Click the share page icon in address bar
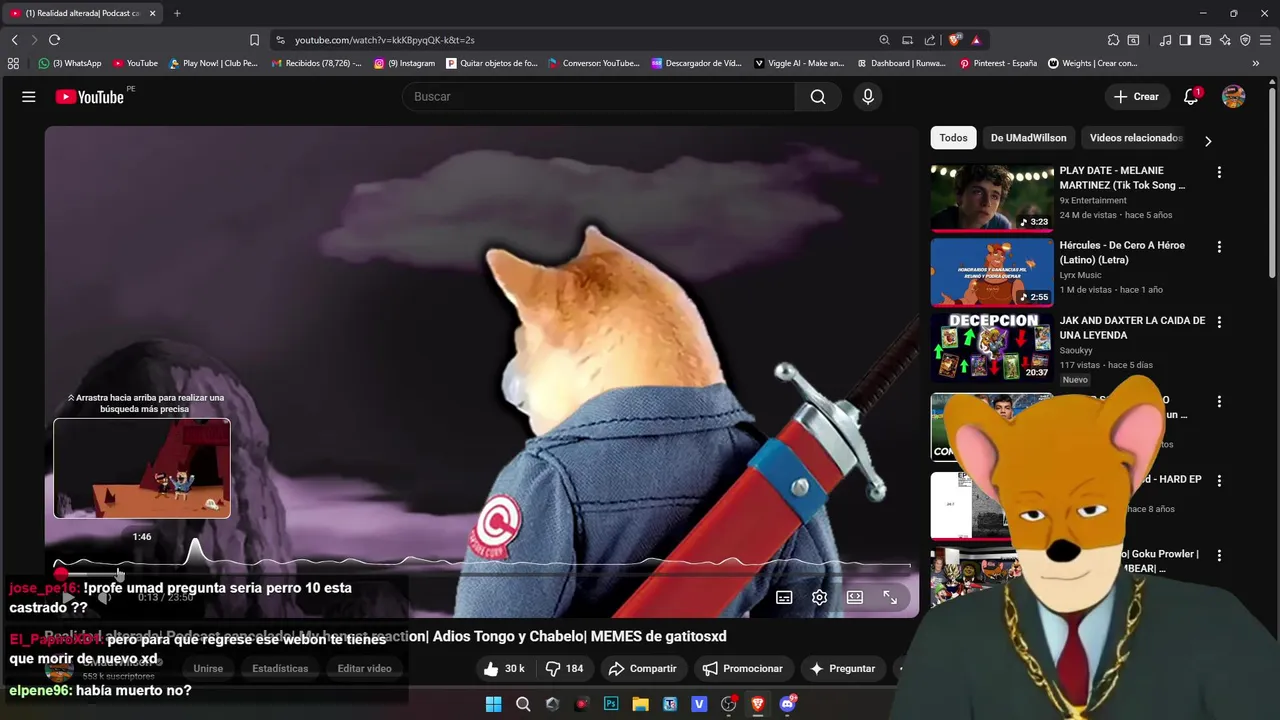The height and width of the screenshot is (720, 1280). (930, 40)
